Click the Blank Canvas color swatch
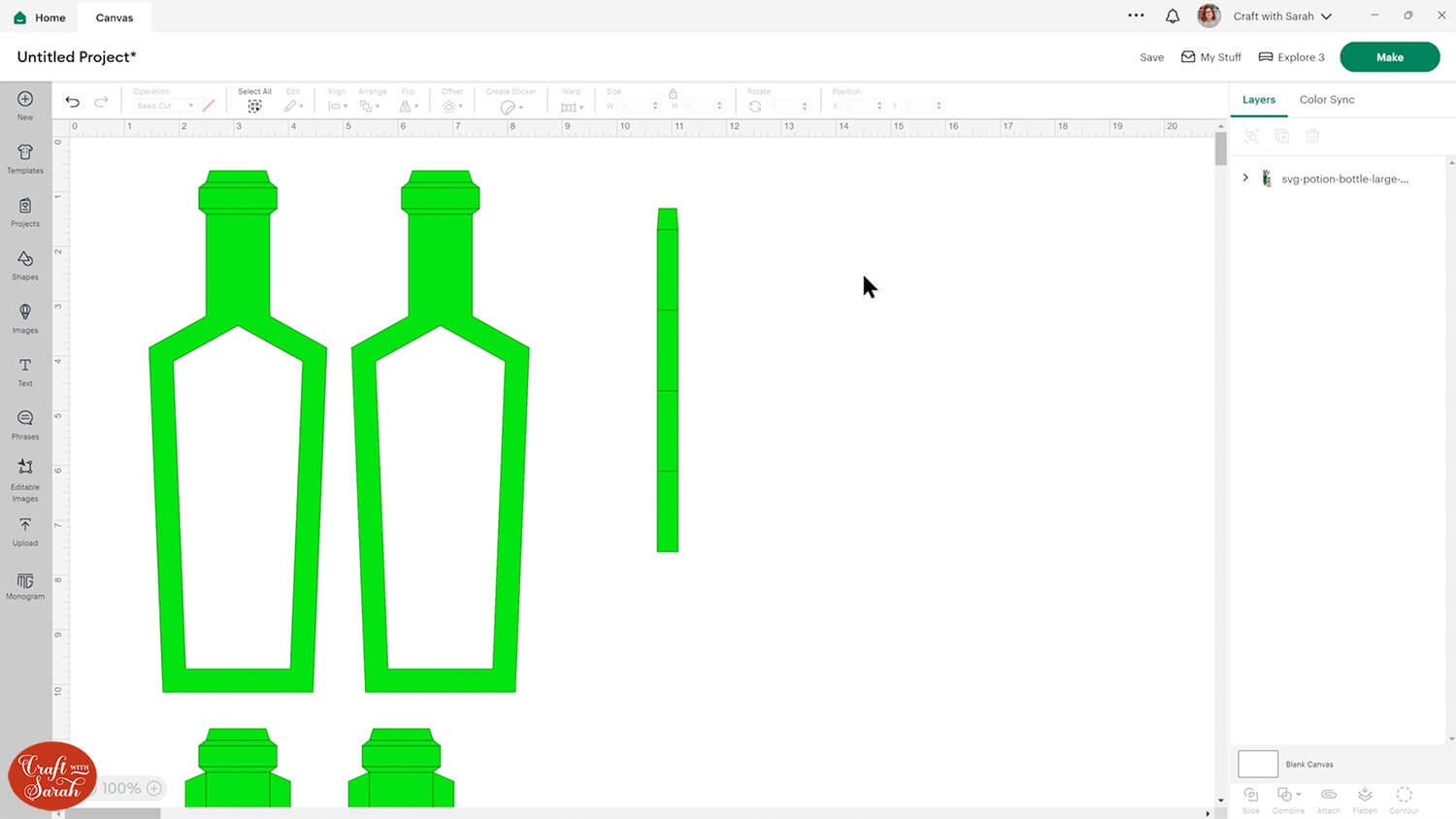Image resolution: width=1456 pixels, height=819 pixels. [1258, 764]
